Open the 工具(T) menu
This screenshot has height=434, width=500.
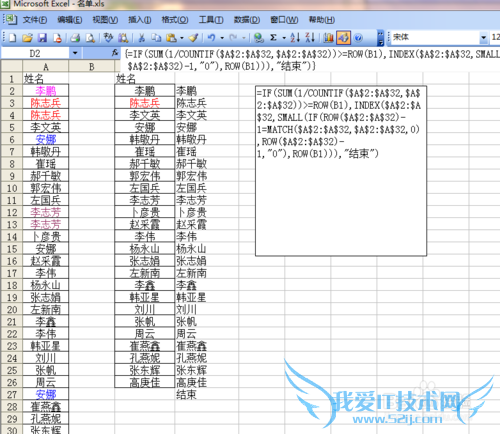coord(211,20)
